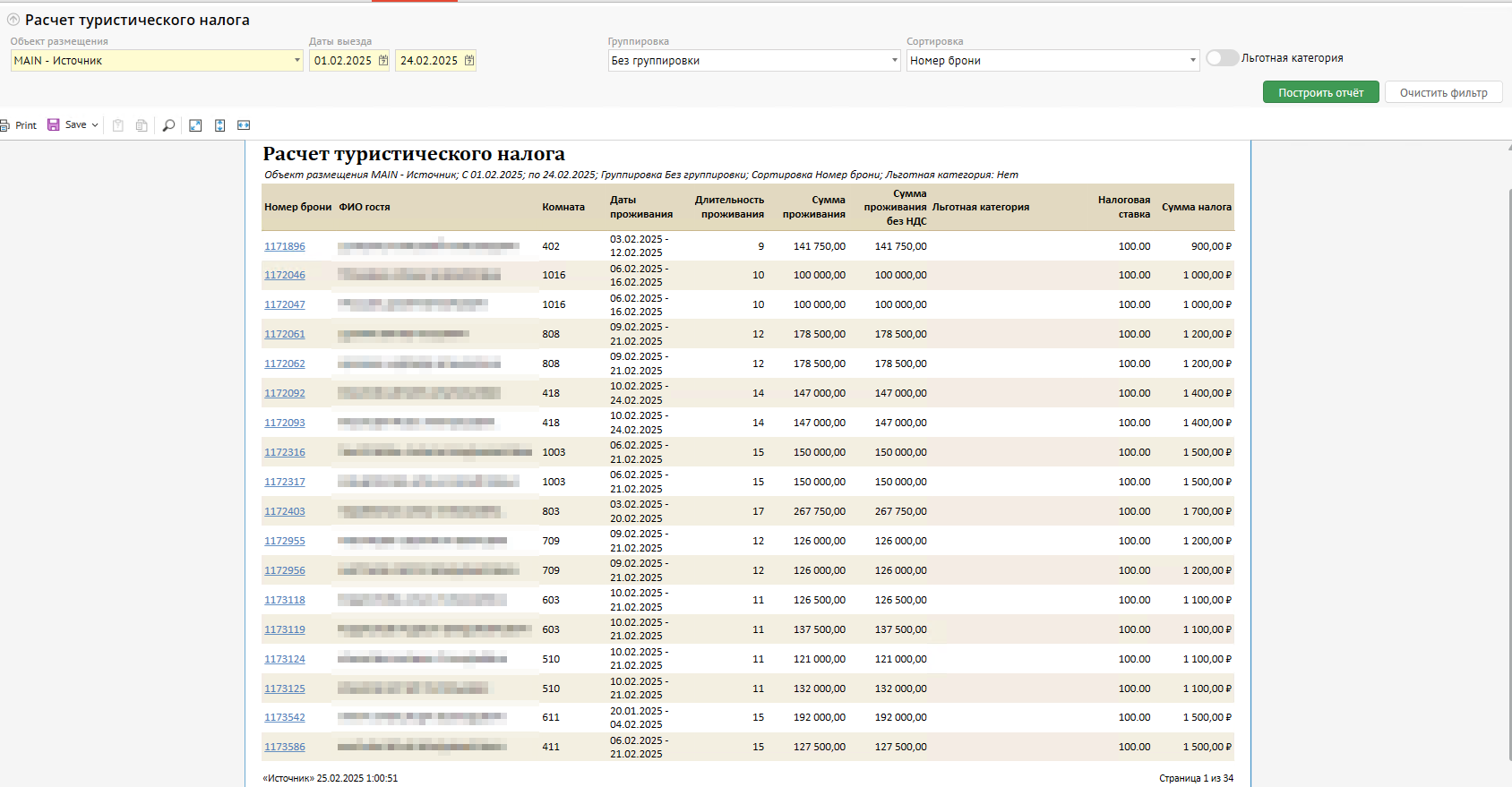This screenshot has width=1512, height=787.
Task: Click the end date field 24.02.2025
Action: [428, 61]
